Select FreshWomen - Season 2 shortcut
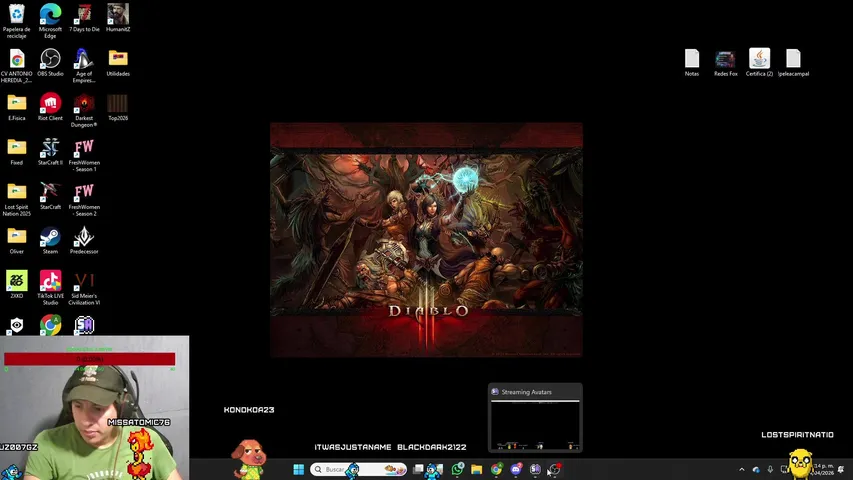The height and width of the screenshot is (480, 853). pyautogui.click(x=84, y=199)
